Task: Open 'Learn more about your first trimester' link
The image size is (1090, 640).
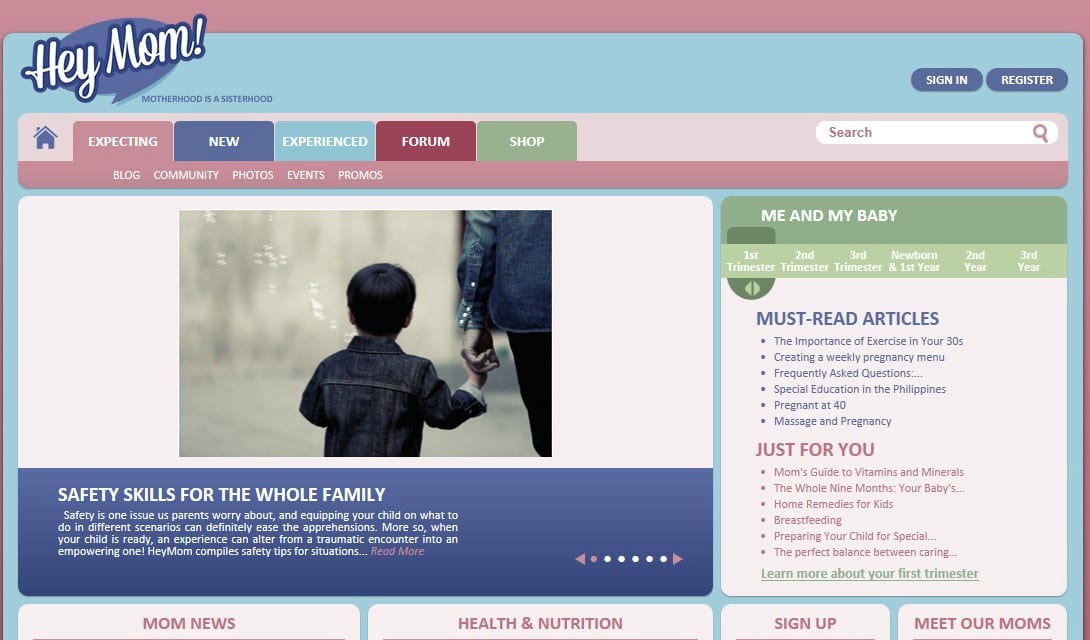Action: point(870,573)
